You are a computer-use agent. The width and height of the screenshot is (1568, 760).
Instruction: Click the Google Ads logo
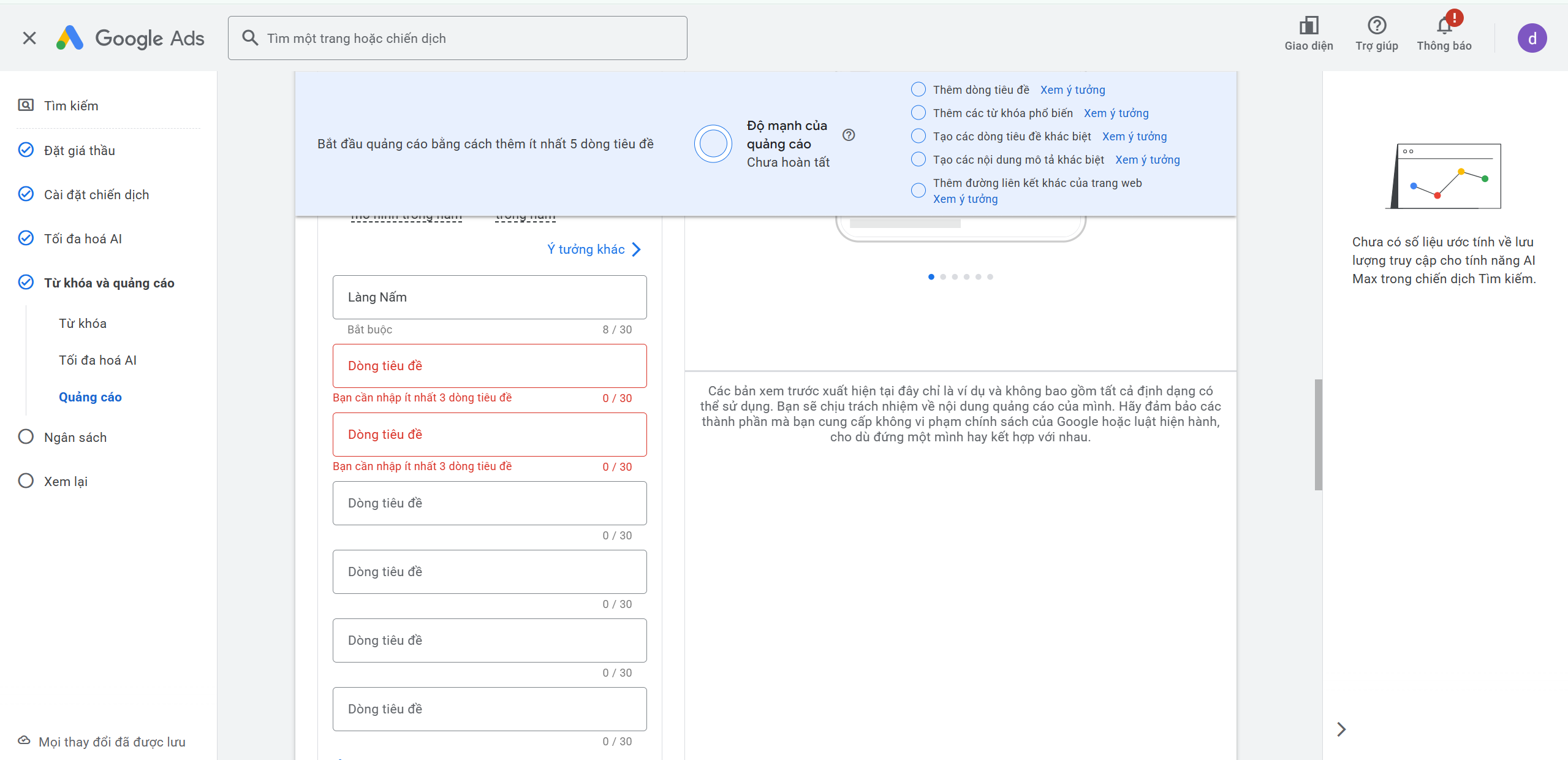point(130,38)
